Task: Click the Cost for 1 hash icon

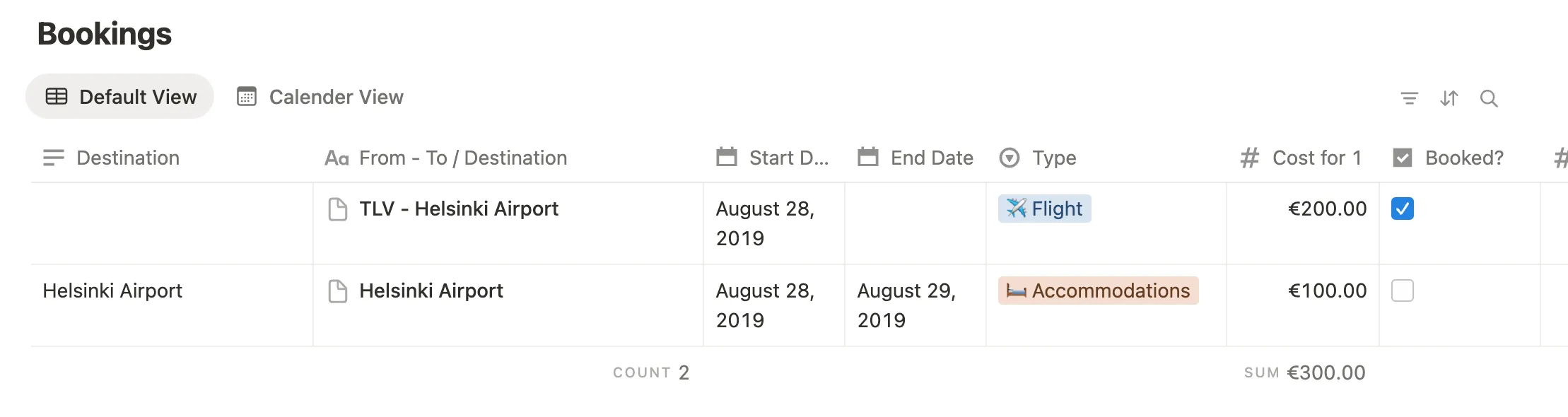Action: click(1249, 158)
